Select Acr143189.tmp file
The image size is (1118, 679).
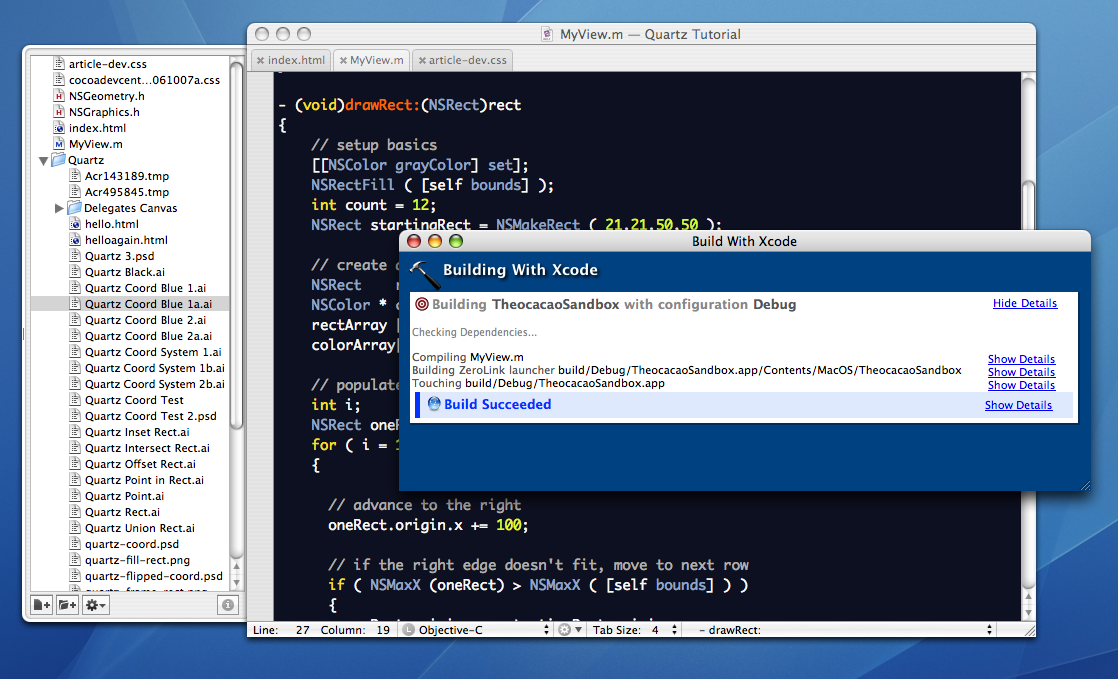[127, 176]
